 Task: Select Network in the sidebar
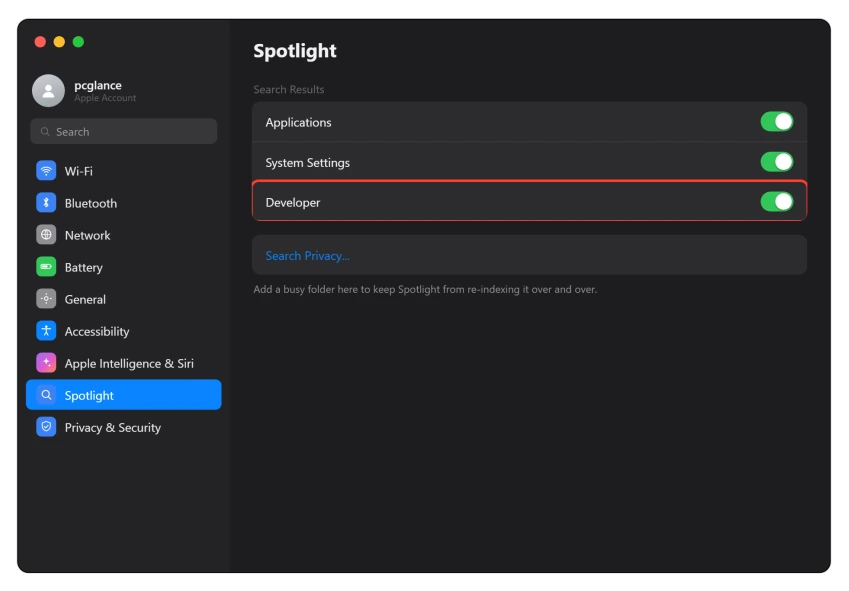coord(123,235)
